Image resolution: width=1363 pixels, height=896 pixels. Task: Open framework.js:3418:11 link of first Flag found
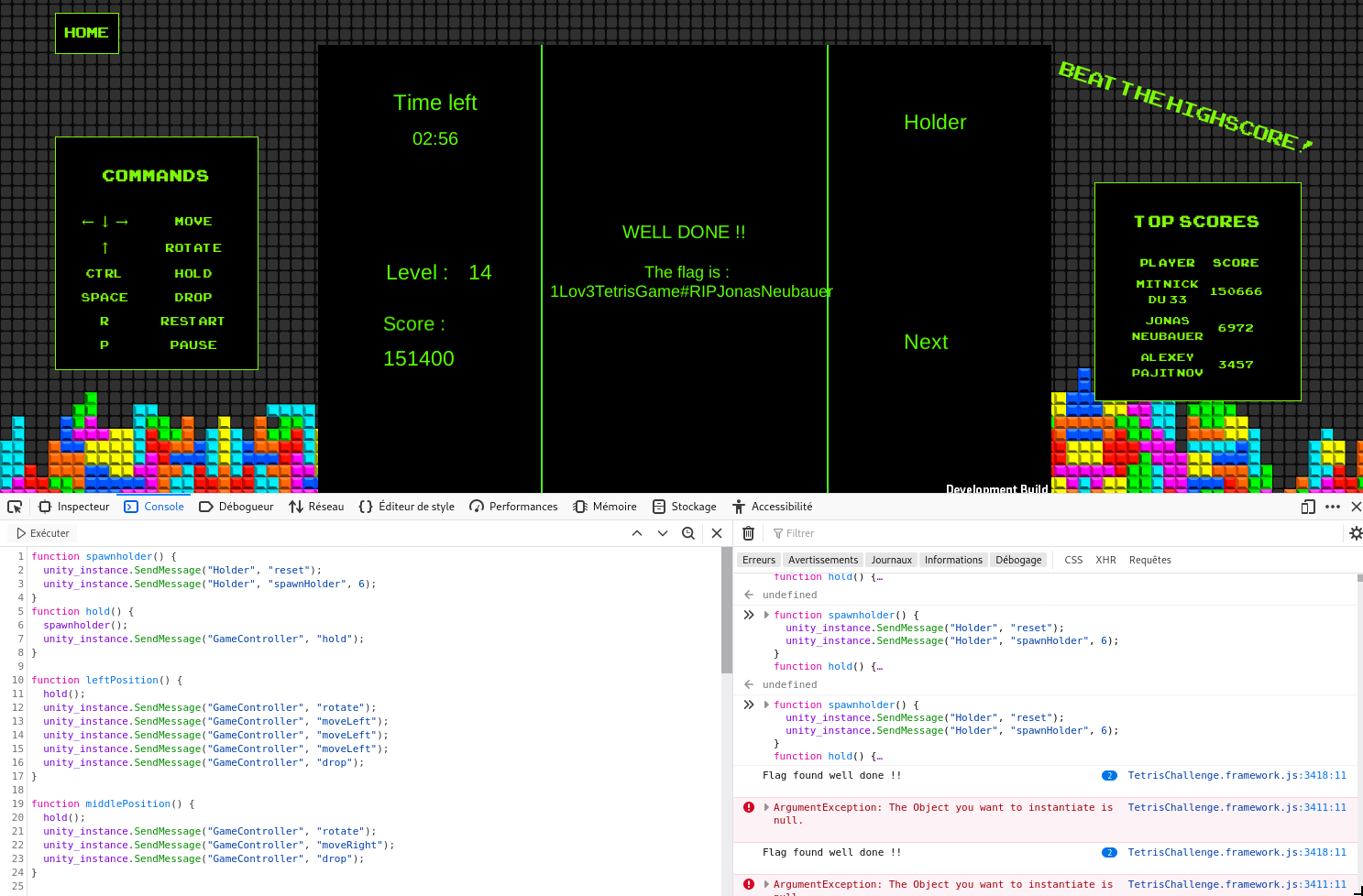[1237, 776]
